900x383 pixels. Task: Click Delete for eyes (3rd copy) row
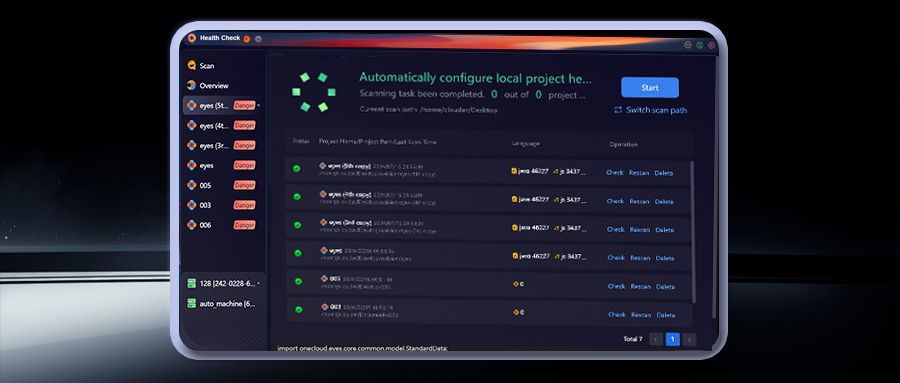coord(665,230)
